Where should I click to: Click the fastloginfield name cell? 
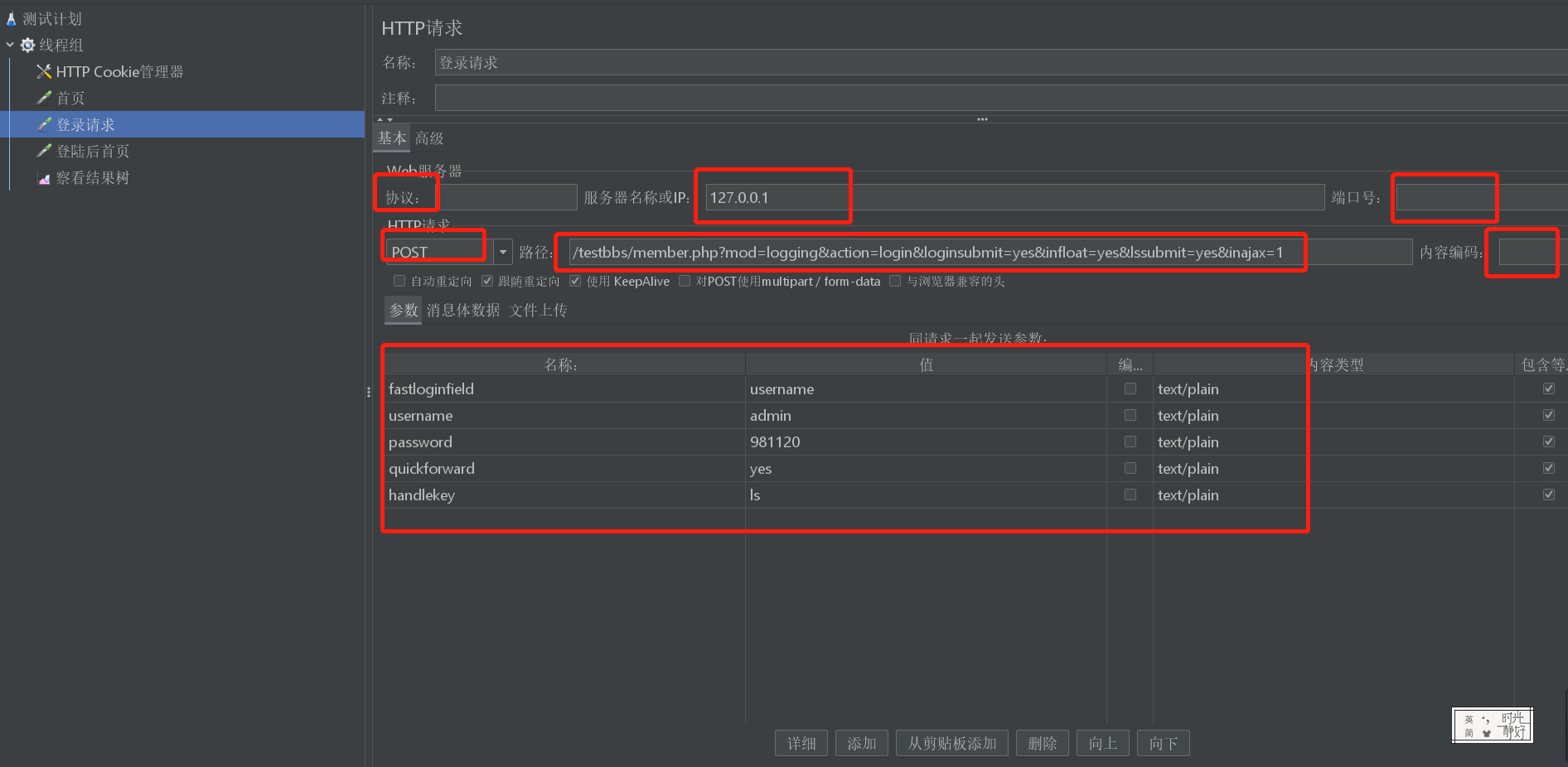(x=564, y=388)
